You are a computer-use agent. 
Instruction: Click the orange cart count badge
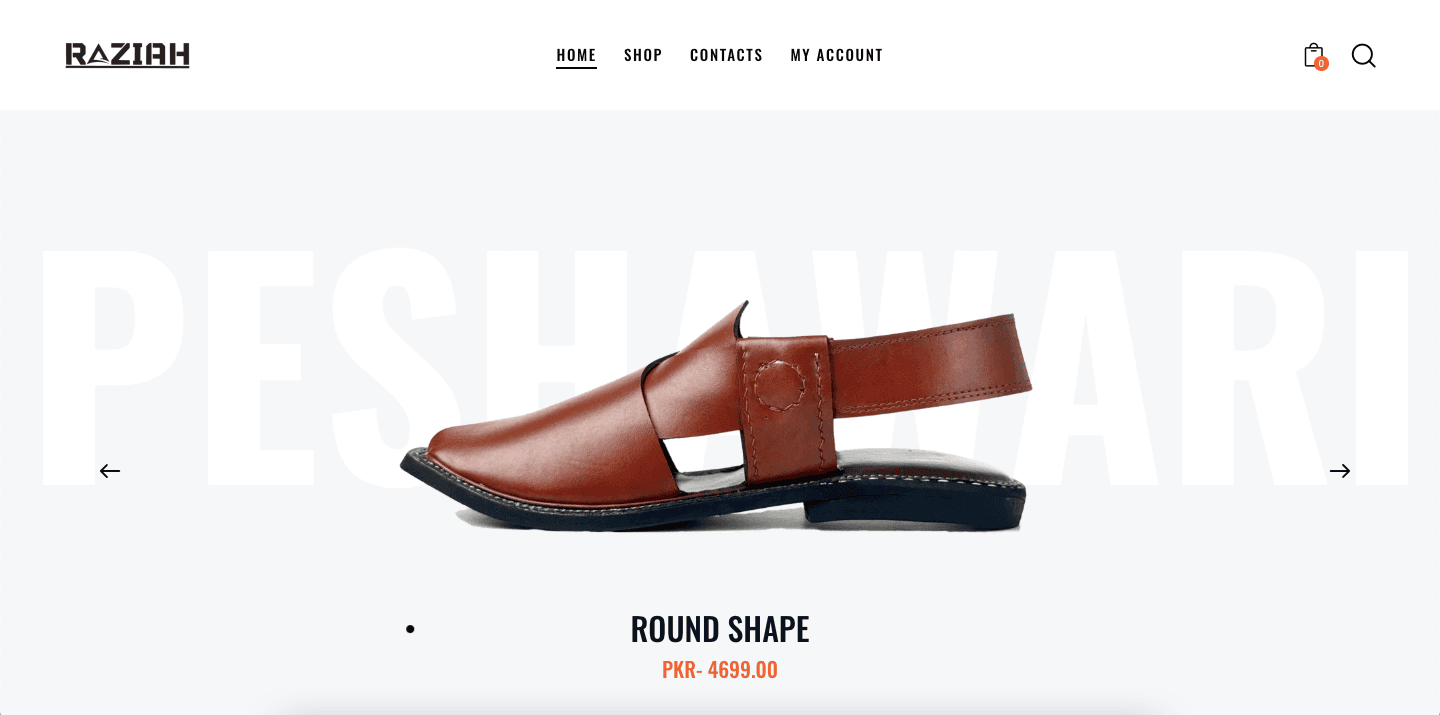coord(1321,64)
